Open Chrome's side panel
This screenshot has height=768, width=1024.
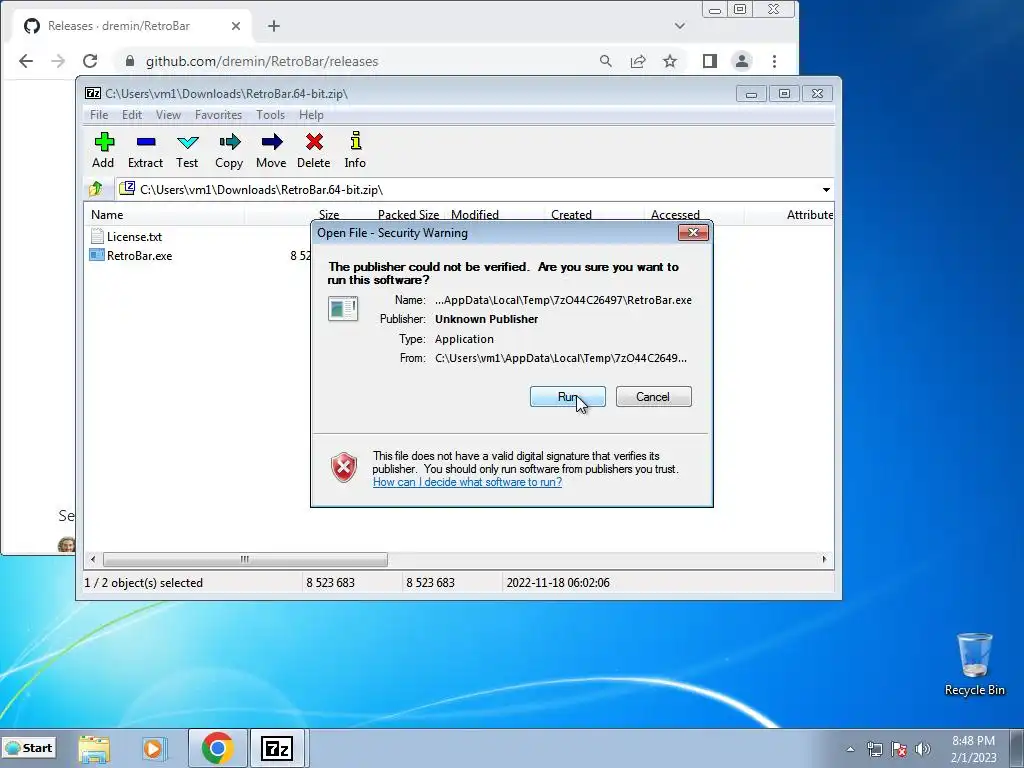coord(710,61)
